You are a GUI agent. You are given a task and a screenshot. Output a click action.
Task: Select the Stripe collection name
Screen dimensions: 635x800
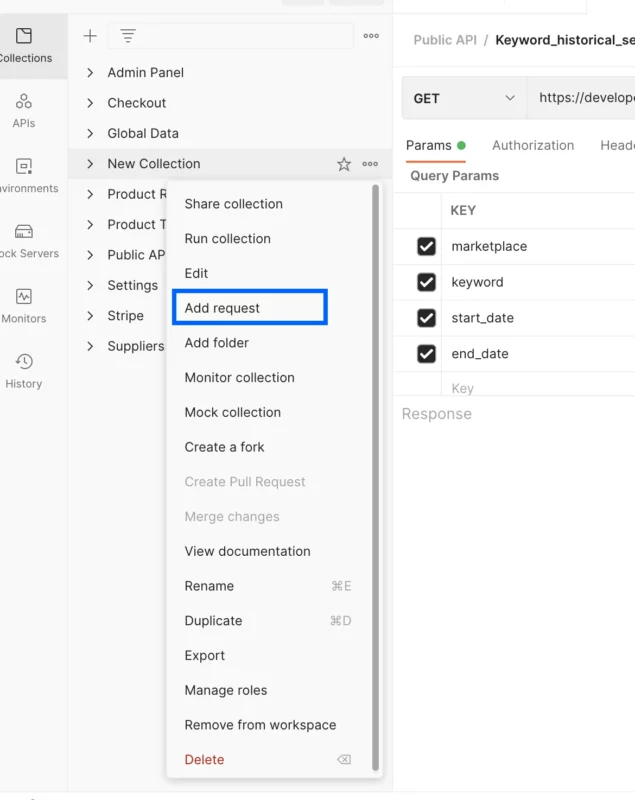click(x=125, y=316)
